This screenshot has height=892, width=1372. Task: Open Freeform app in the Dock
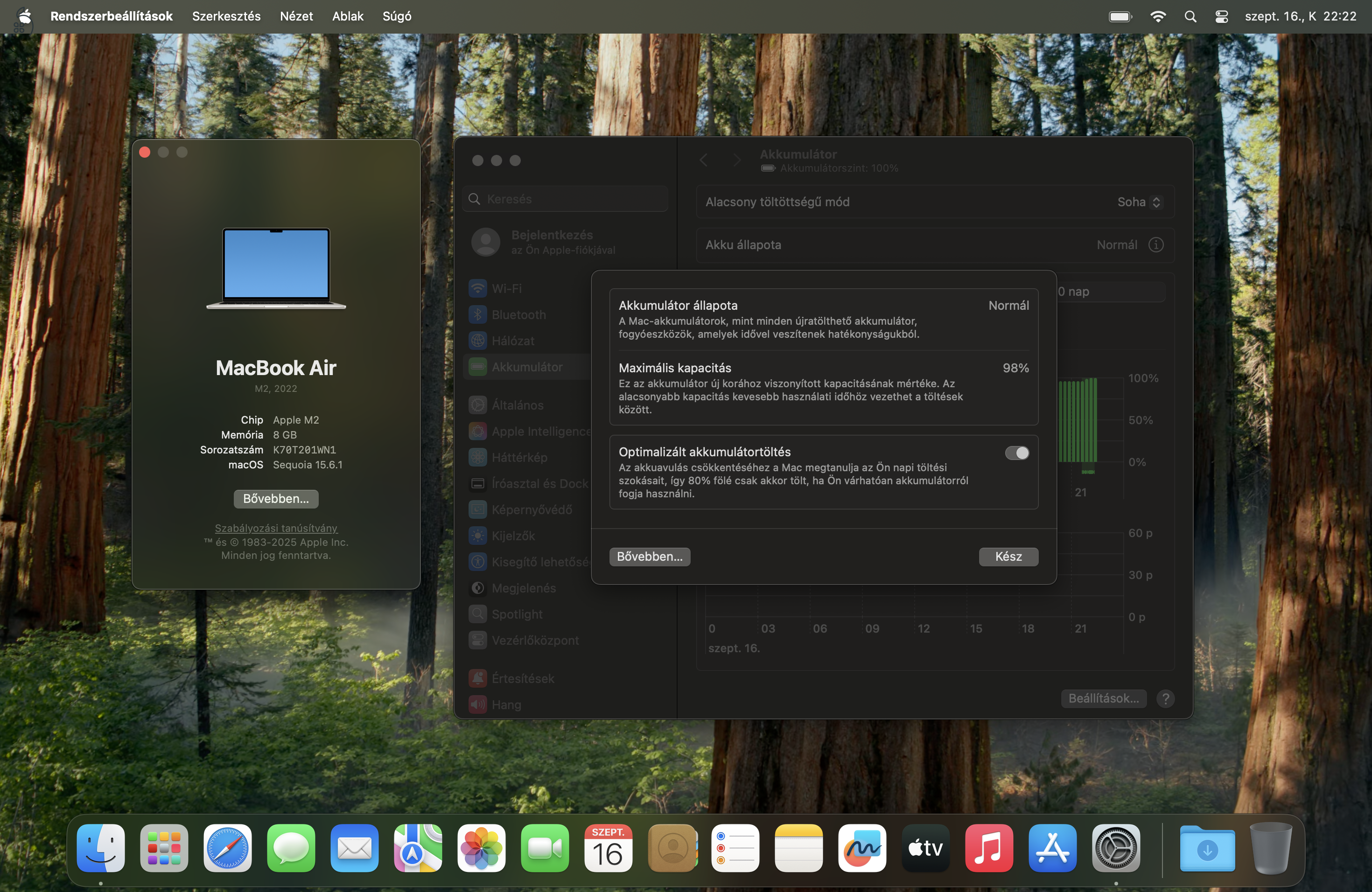point(862,848)
